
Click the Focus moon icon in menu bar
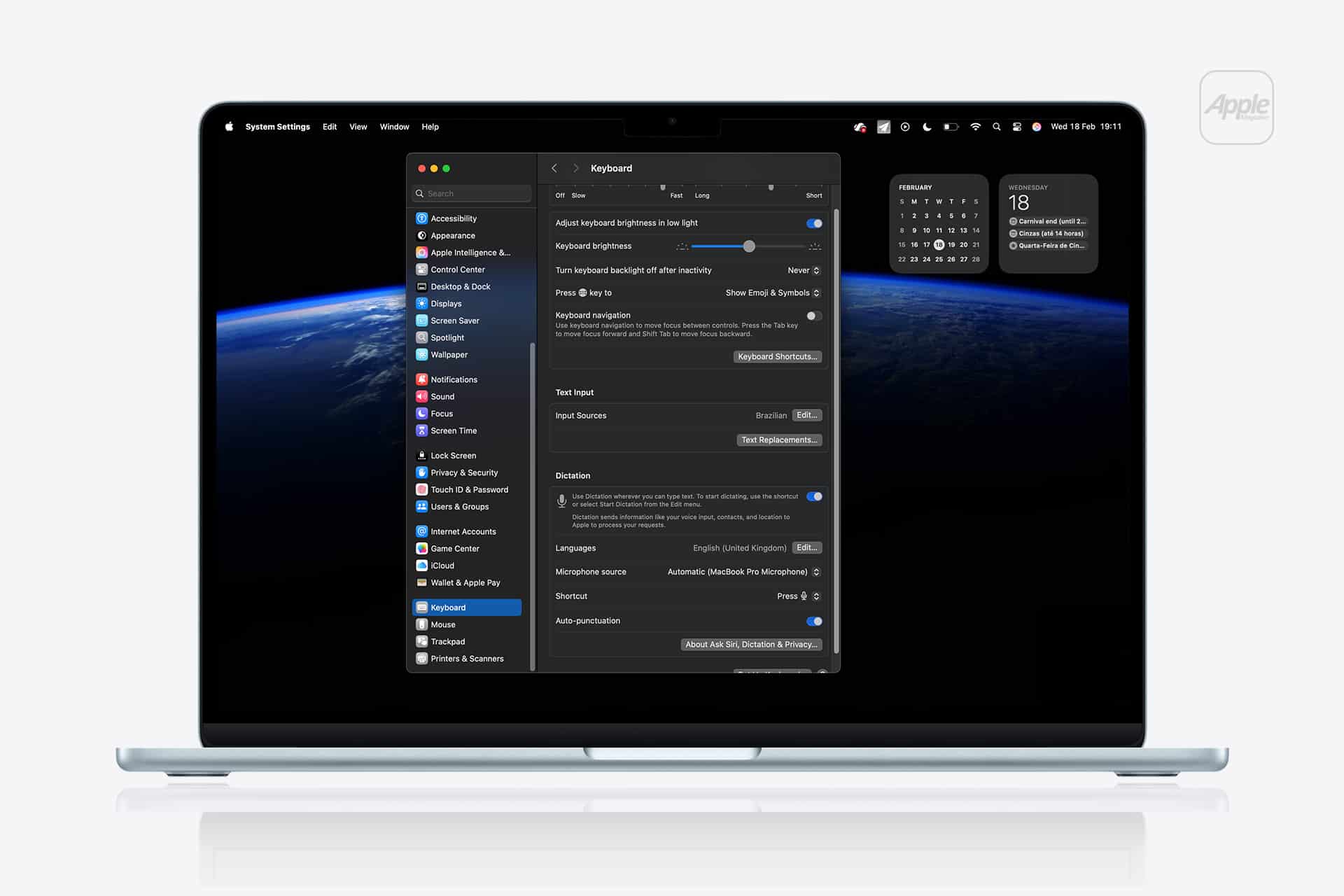click(927, 127)
